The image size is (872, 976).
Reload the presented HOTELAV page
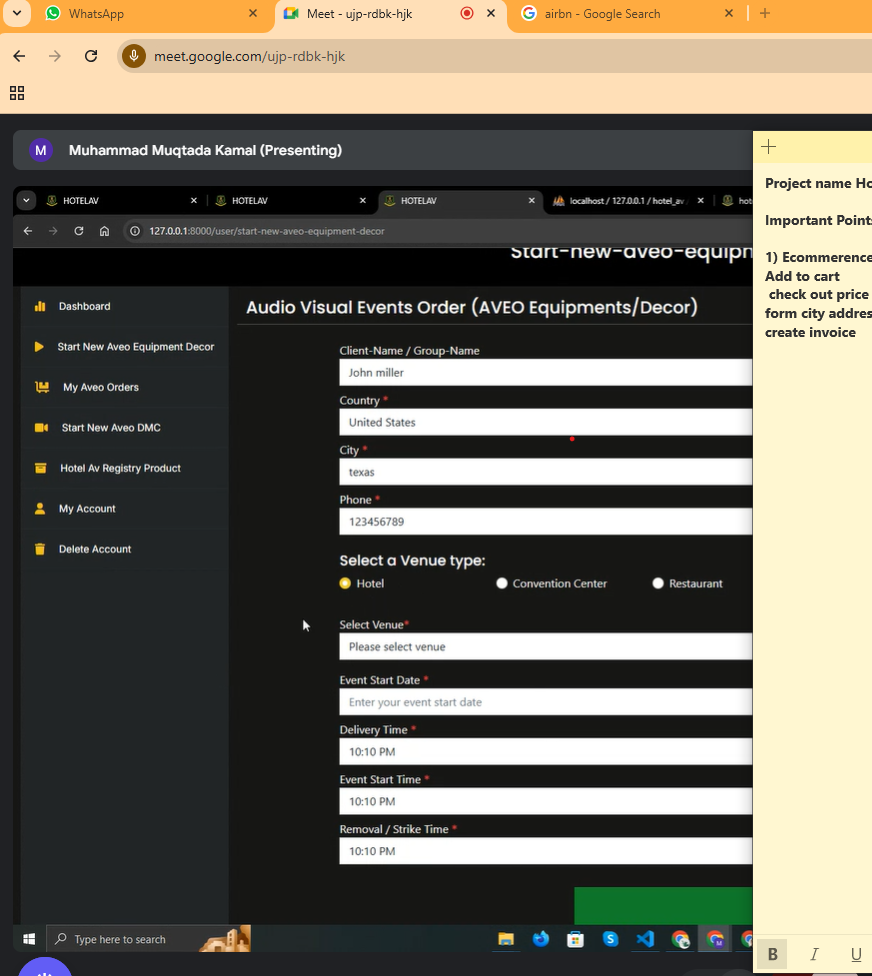pyautogui.click(x=78, y=231)
